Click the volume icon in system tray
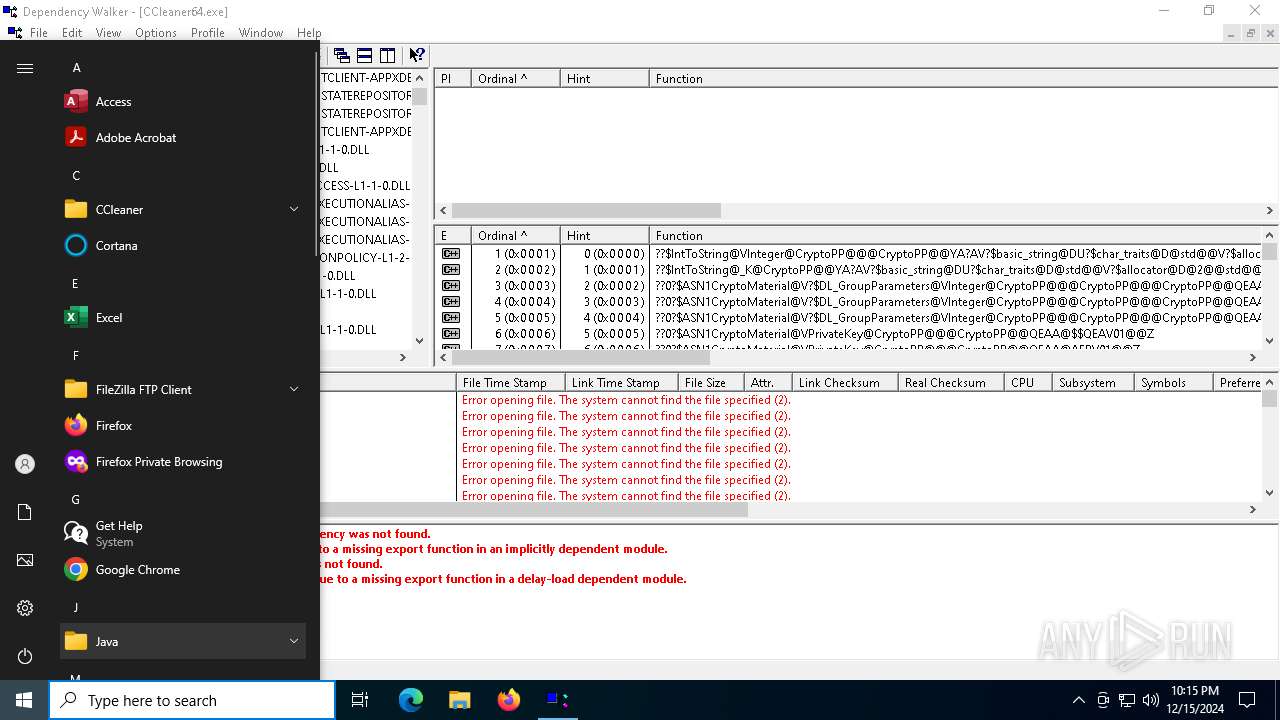1280x720 pixels. point(1151,700)
